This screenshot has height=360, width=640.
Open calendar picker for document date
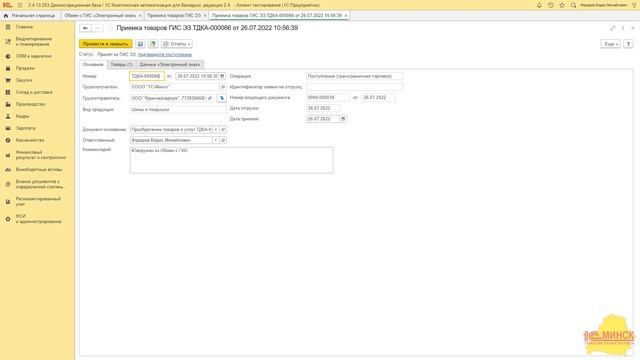(x=222, y=76)
